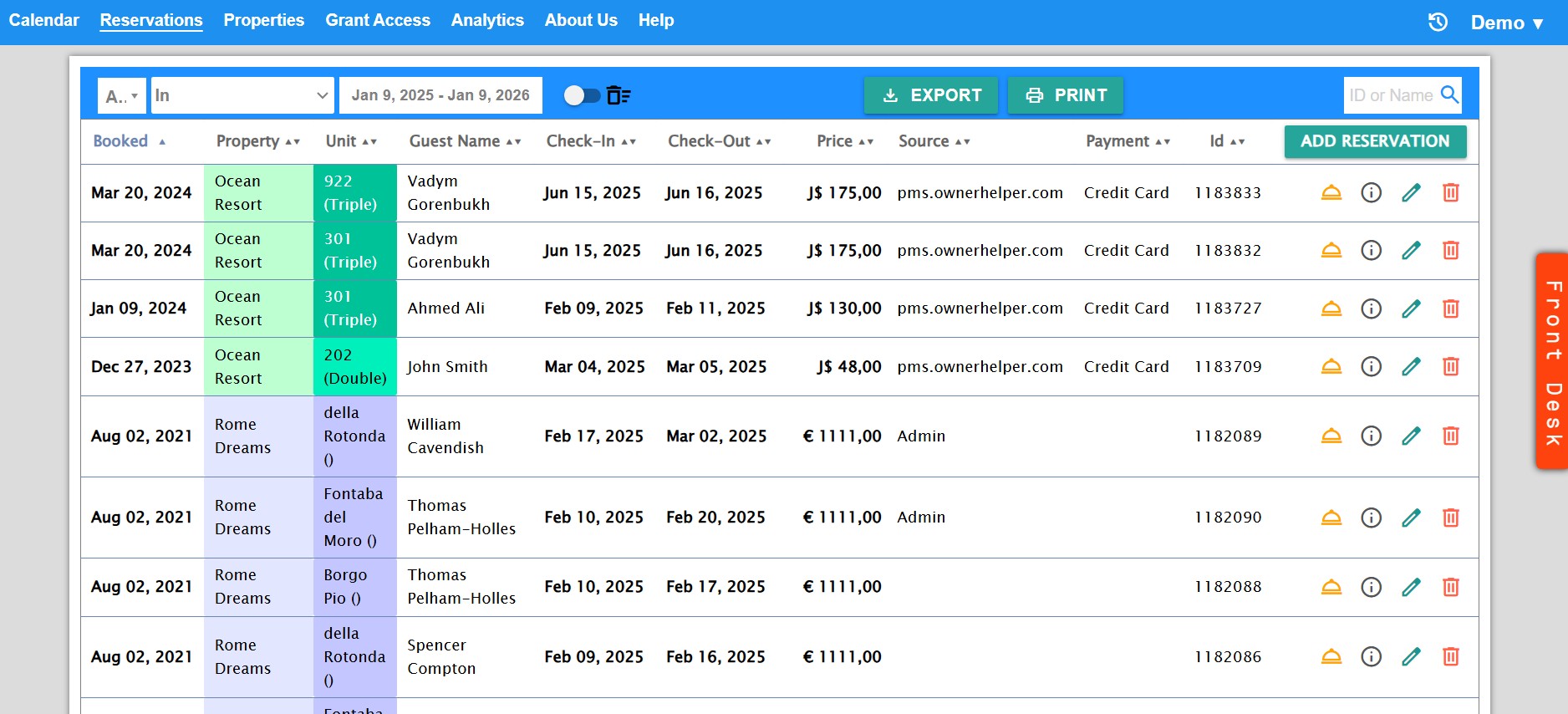
Task: Click the EXPORT button
Action: (931, 95)
